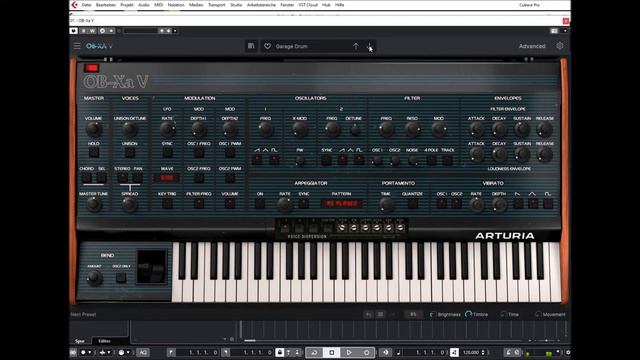Load next preset with the down arrow

[x=369, y=47]
